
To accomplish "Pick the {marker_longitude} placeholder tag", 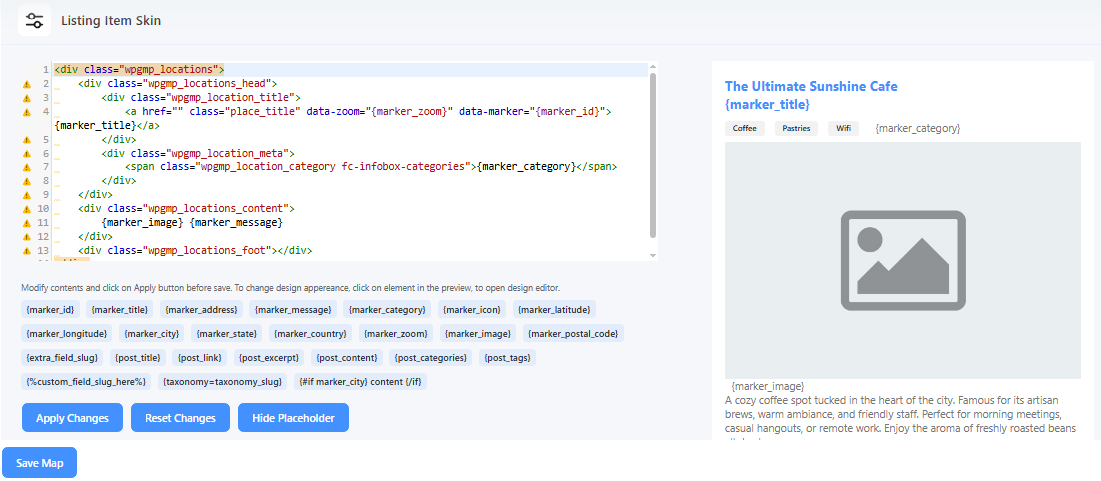I will (x=67, y=334).
